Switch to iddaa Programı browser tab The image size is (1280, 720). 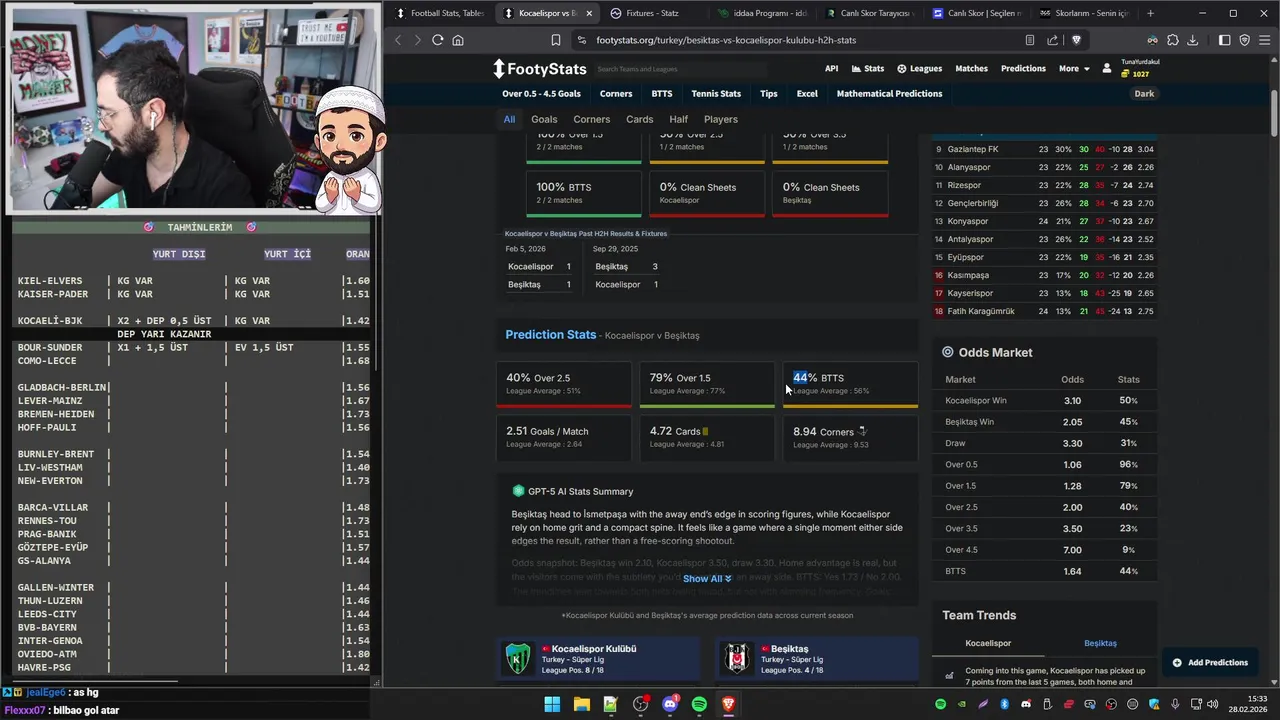(x=760, y=13)
